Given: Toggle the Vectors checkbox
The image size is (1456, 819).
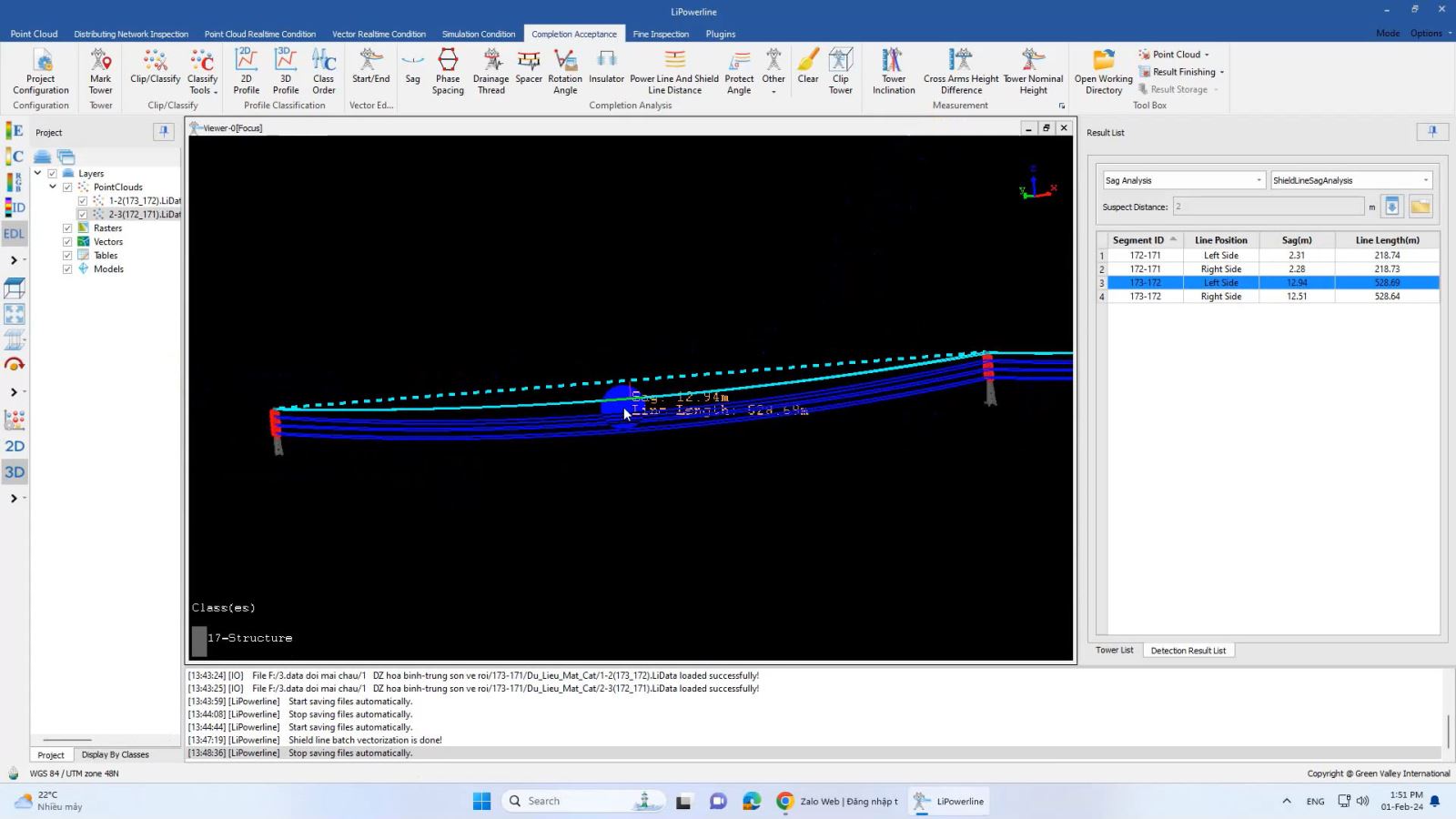Looking at the screenshot, I should tap(67, 241).
